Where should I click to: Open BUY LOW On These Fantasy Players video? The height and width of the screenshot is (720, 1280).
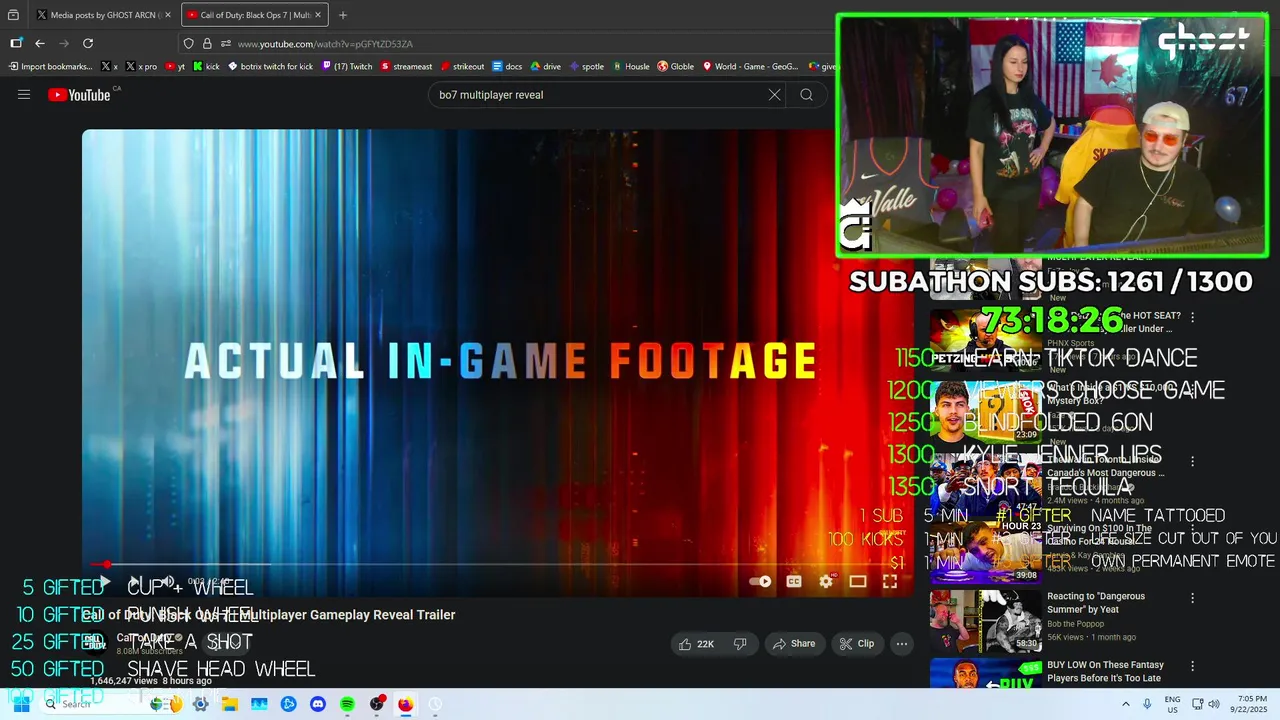1106,671
